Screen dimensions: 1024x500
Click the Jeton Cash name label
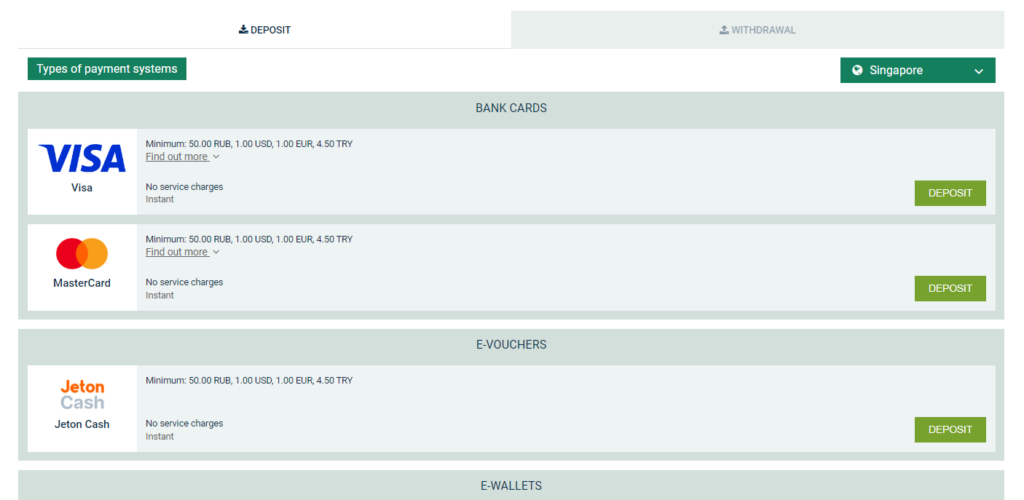[x=82, y=424]
